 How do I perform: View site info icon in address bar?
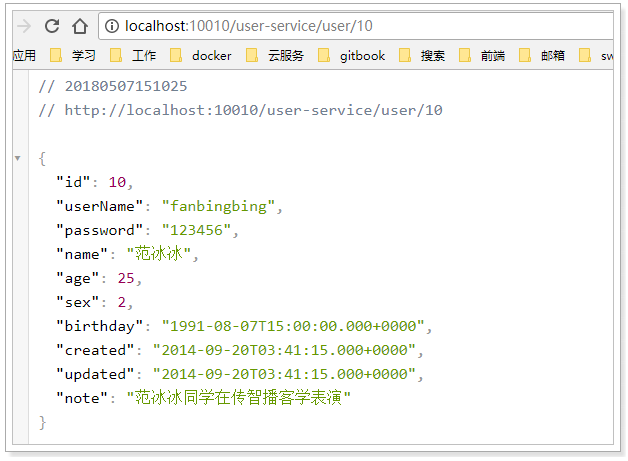(112, 26)
